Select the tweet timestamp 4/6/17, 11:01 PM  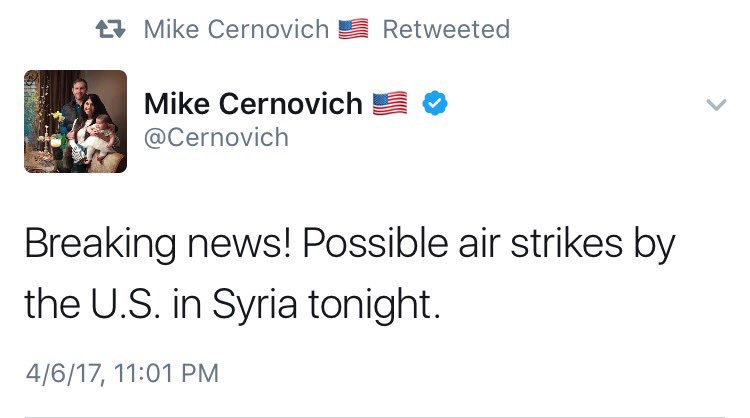(122, 374)
